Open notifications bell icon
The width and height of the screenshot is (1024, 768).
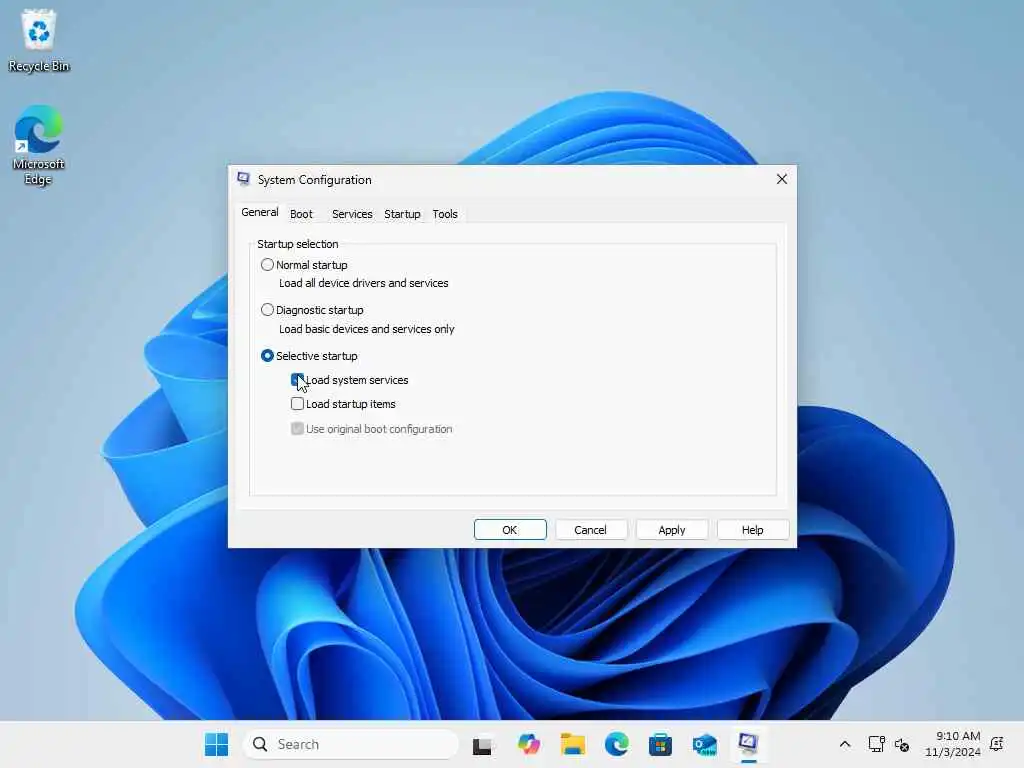pos(997,744)
